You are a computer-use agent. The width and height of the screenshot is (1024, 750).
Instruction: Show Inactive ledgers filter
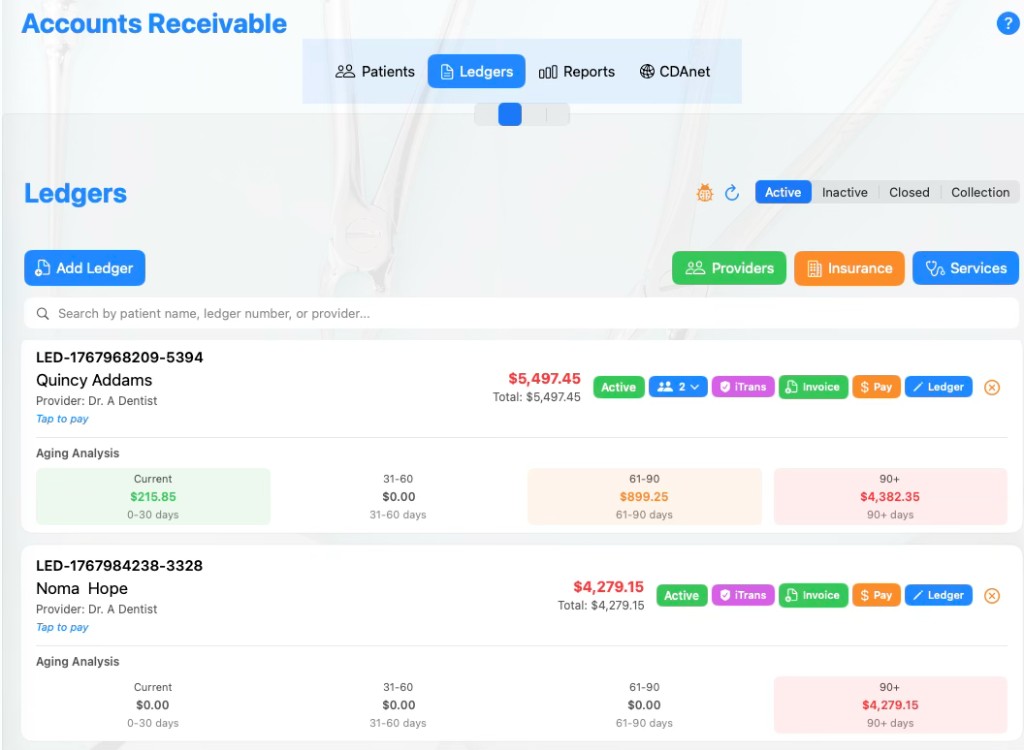[844, 192]
